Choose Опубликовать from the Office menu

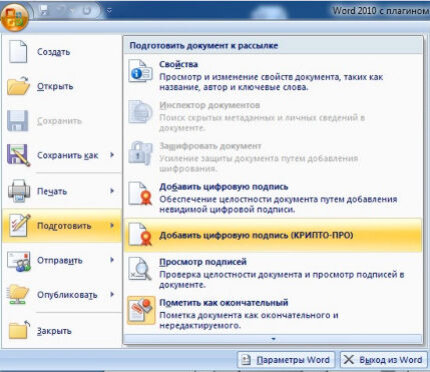tap(62, 295)
